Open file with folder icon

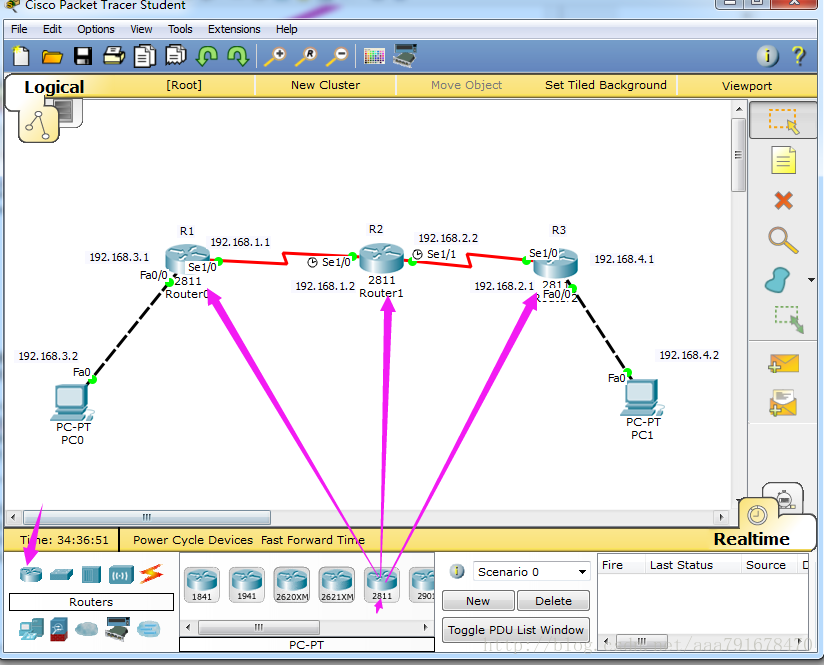click(x=52, y=56)
